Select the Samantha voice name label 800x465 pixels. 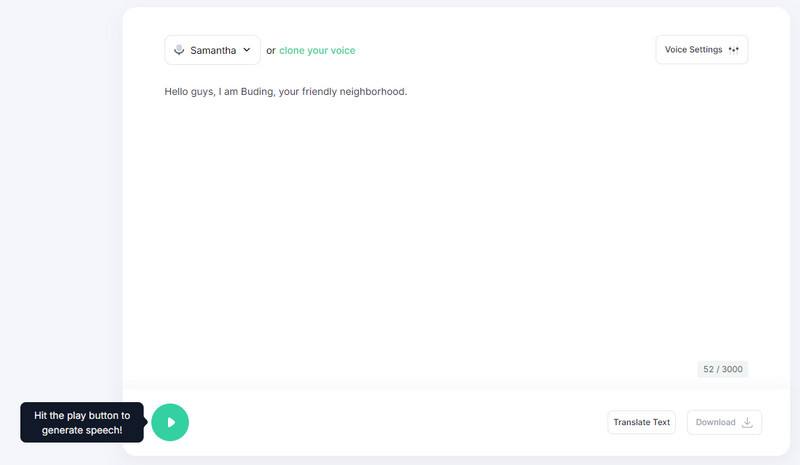tap(213, 51)
